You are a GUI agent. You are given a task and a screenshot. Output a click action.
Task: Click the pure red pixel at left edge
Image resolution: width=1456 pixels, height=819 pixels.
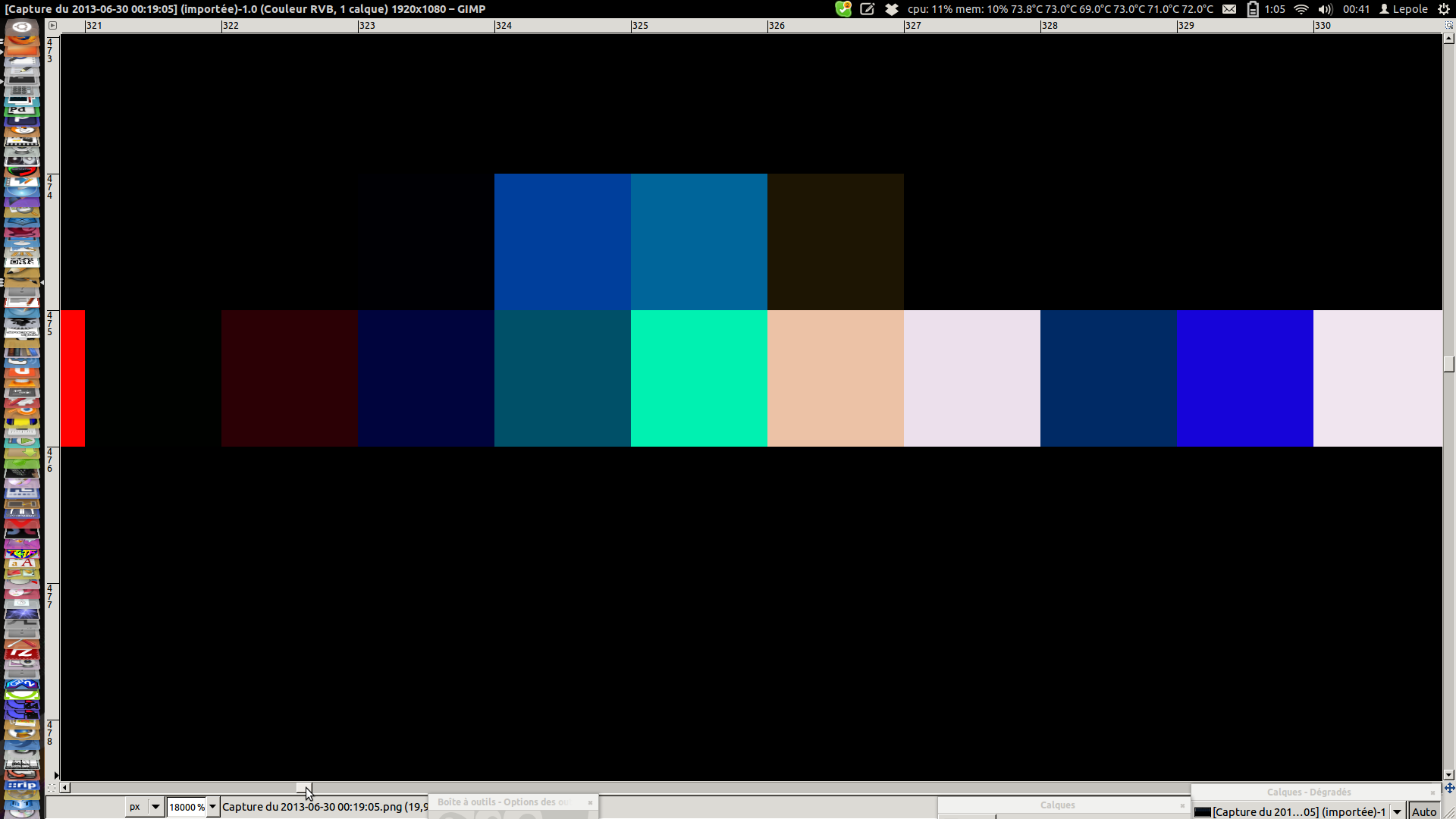(73, 378)
